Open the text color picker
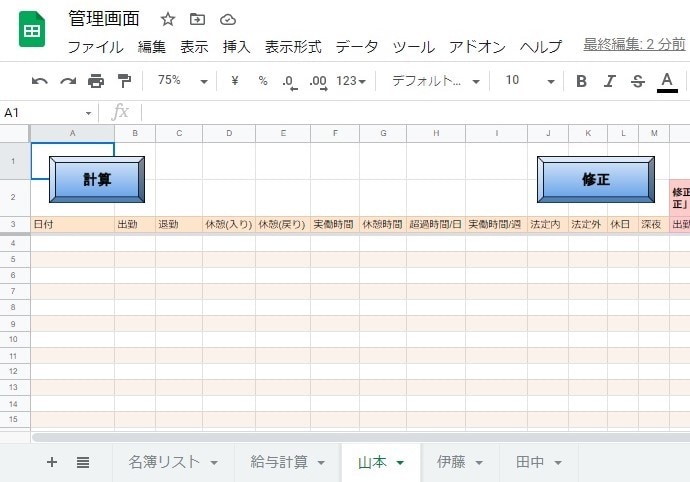 [667, 82]
